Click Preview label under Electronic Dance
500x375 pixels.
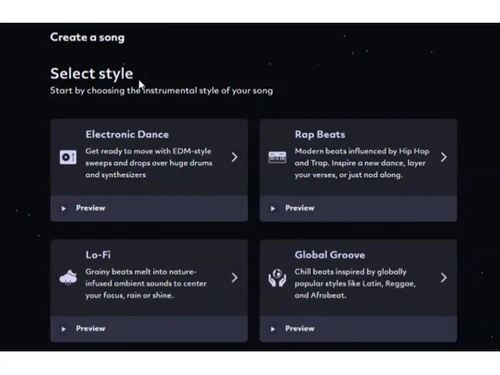coord(90,208)
